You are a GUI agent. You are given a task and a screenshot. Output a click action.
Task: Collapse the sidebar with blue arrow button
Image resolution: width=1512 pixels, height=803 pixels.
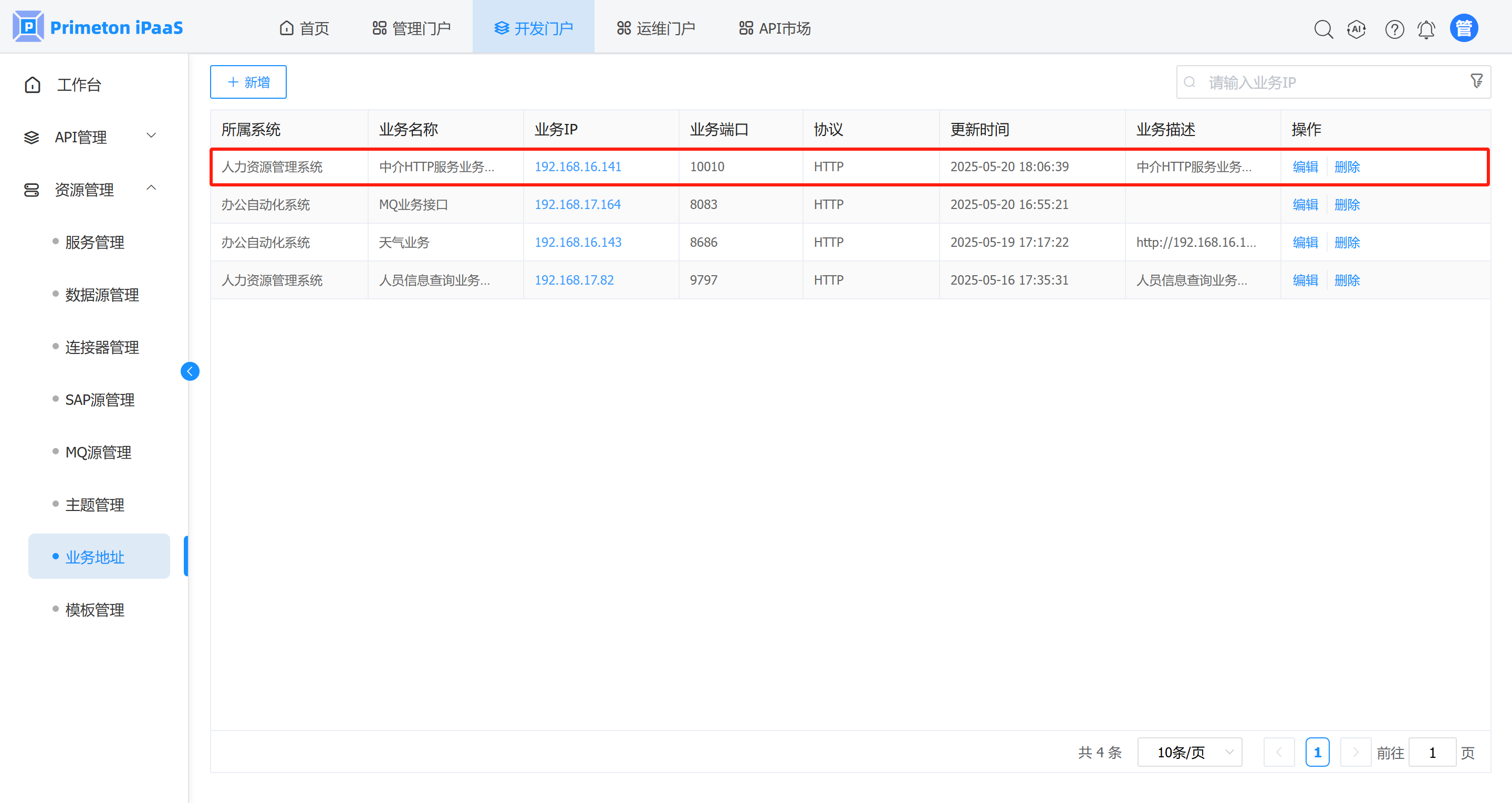pos(190,371)
